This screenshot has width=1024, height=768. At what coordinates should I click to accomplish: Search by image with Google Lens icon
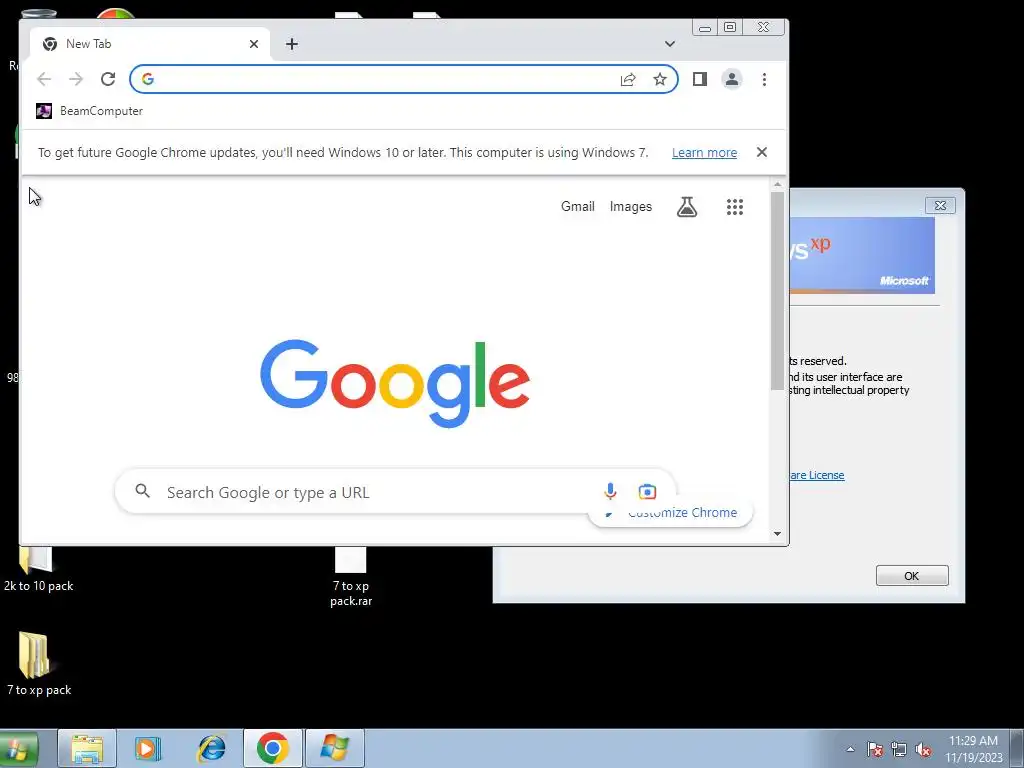(x=647, y=491)
